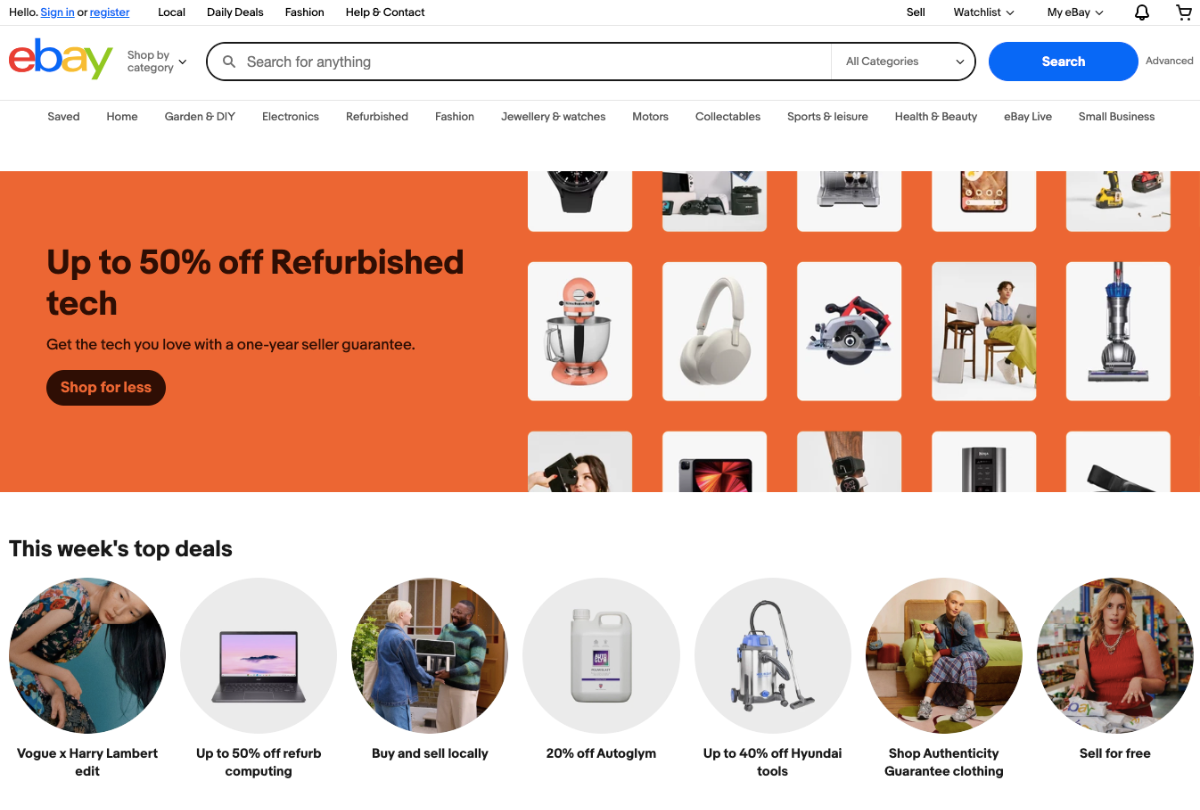The image size is (1200, 810).
Task: Open the All Categories dropdown
Action: click(904, 62)
